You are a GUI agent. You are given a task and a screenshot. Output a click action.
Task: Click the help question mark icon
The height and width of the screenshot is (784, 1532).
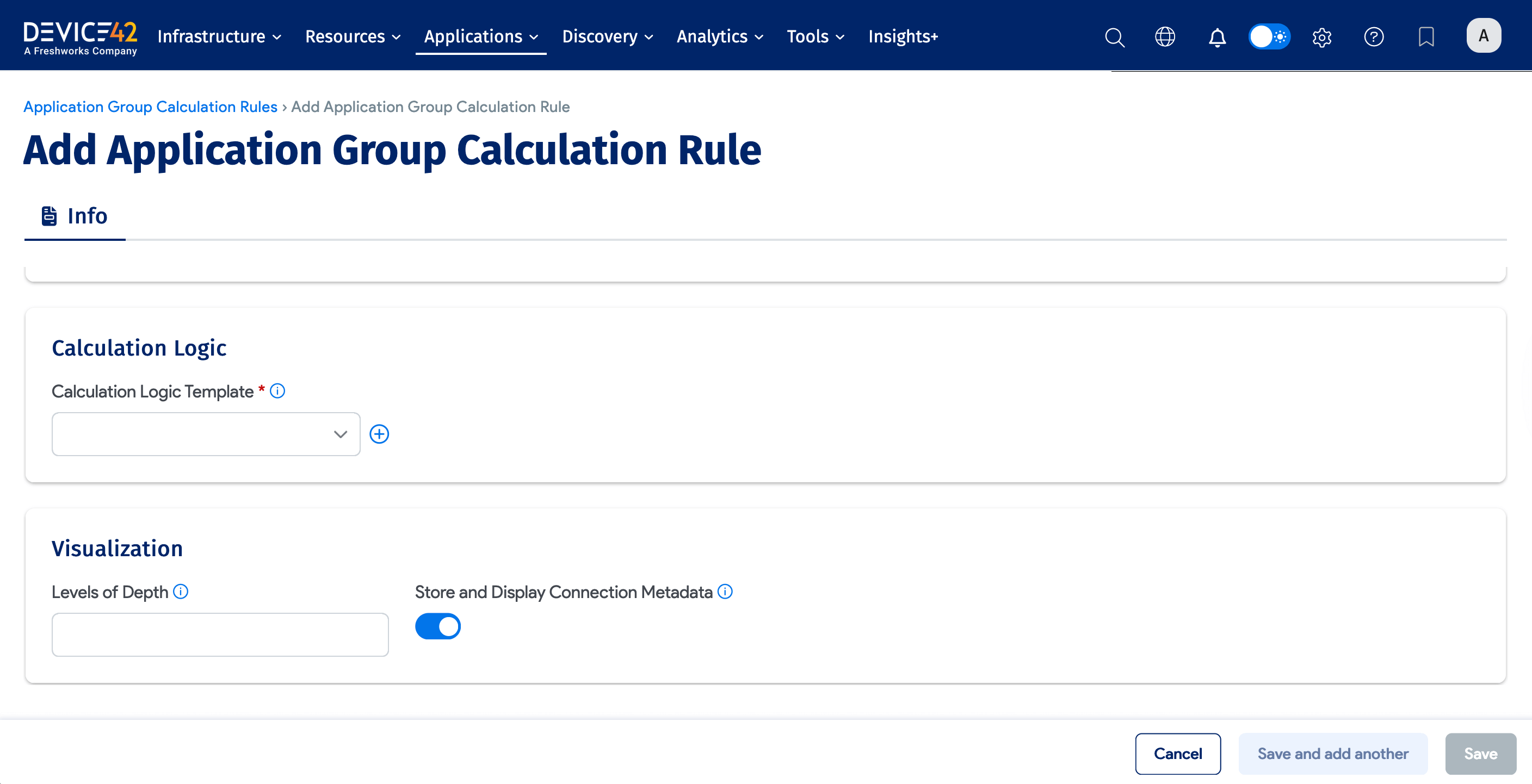point(1373,37)
